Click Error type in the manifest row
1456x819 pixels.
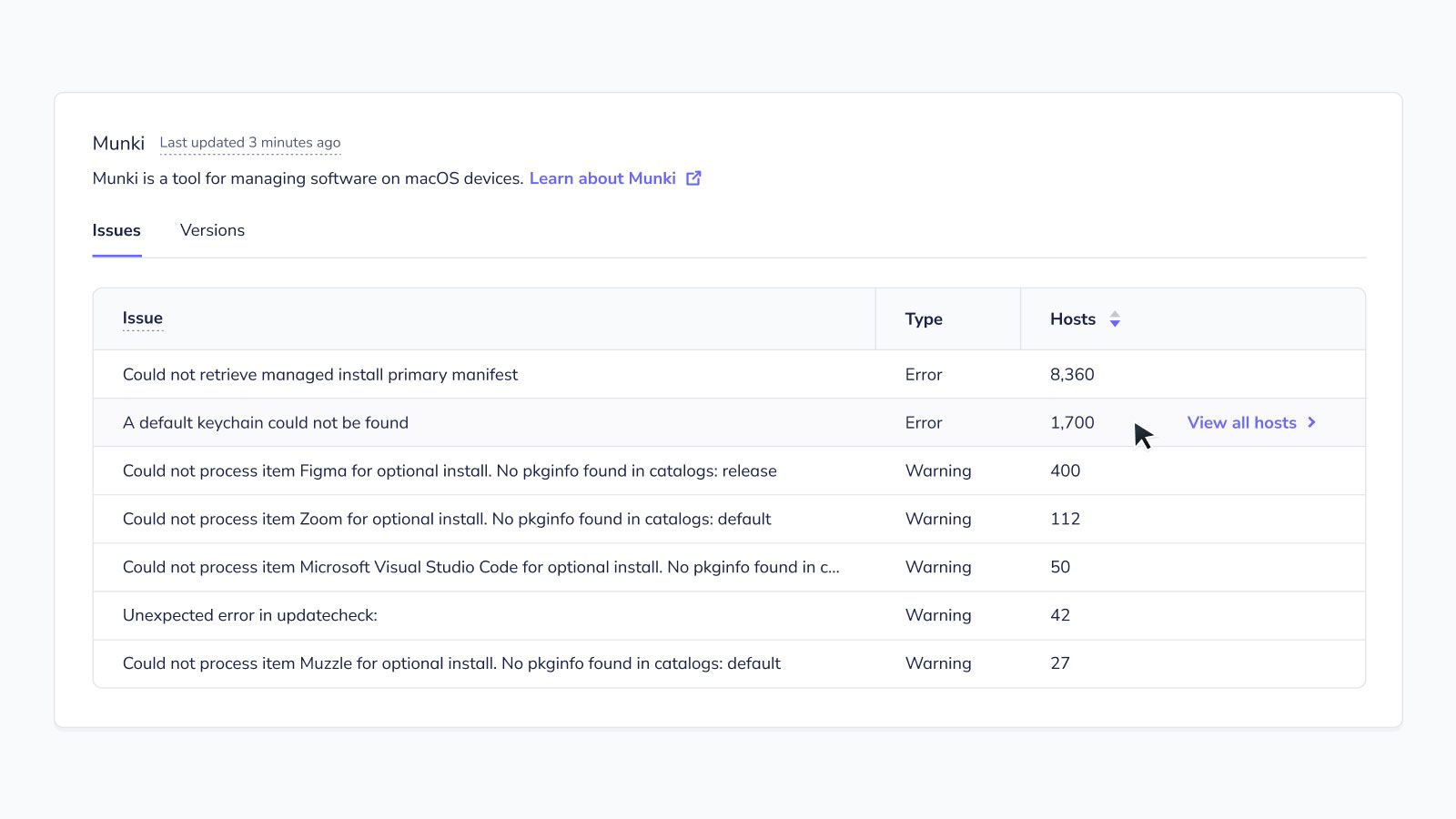tap(924, 374)
